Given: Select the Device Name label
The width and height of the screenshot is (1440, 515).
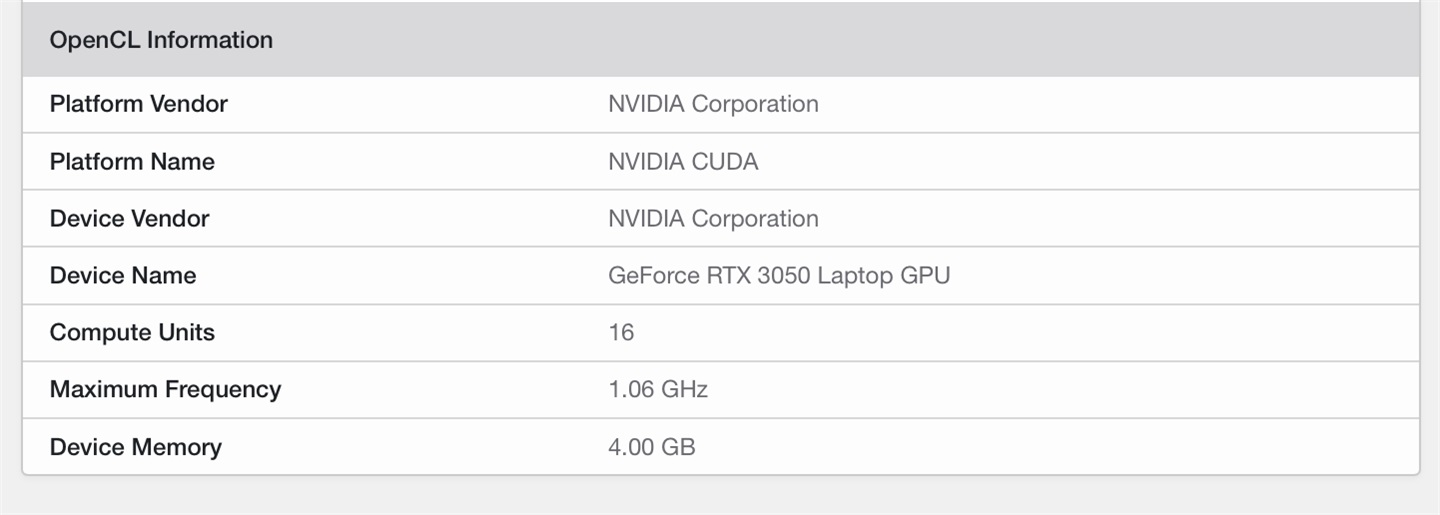Looking at the screenshot, I should pos(123,275).
